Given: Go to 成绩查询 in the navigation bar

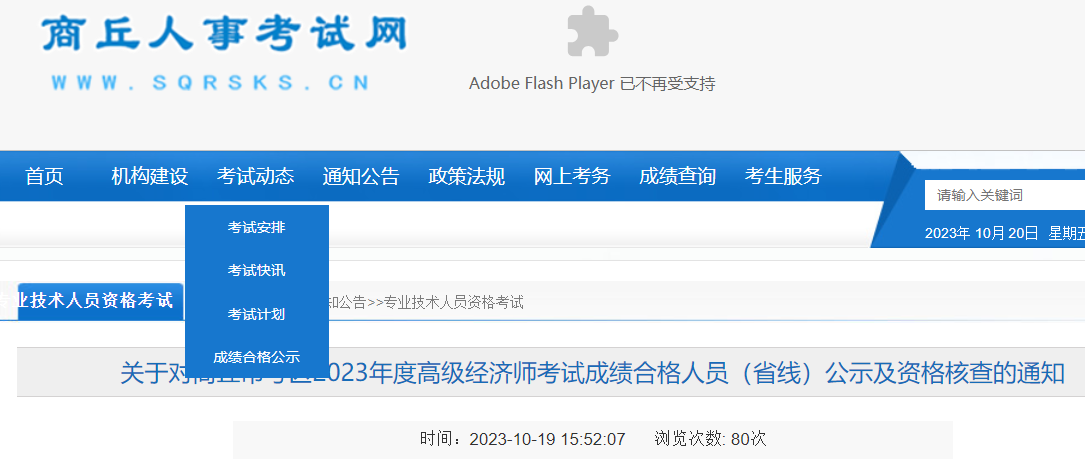Looking at the screenshot, I should click(677, 177).
